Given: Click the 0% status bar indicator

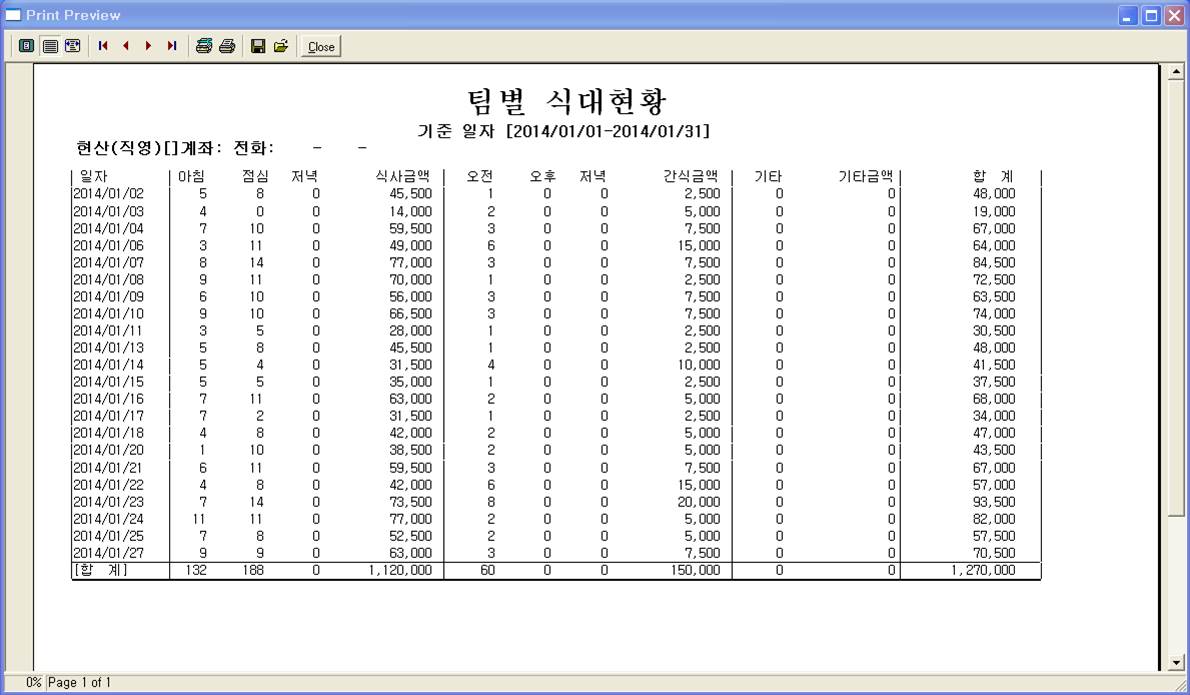Looking at the screenshot, I should [x=33, y=682].
